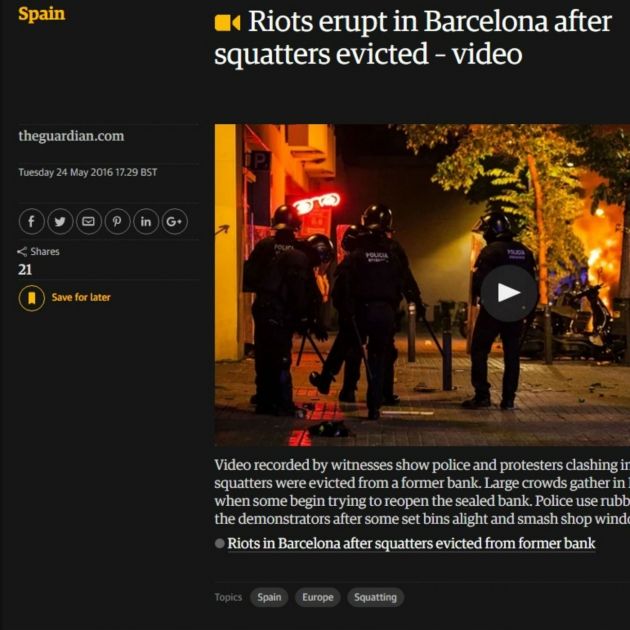Share article on Pinterest

click(x=117, y=221)
